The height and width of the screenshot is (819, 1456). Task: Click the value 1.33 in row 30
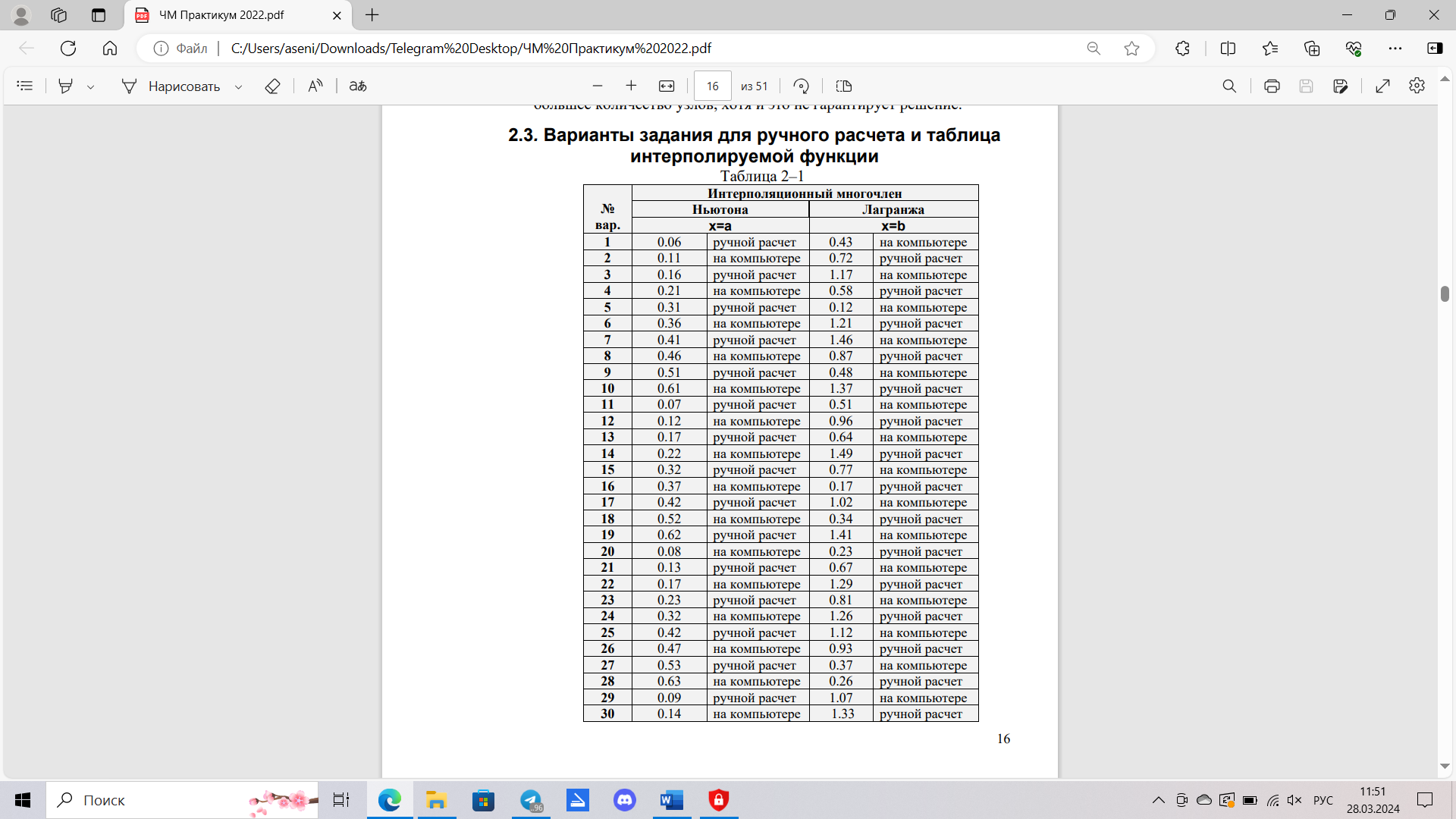(x=843, y=714)
